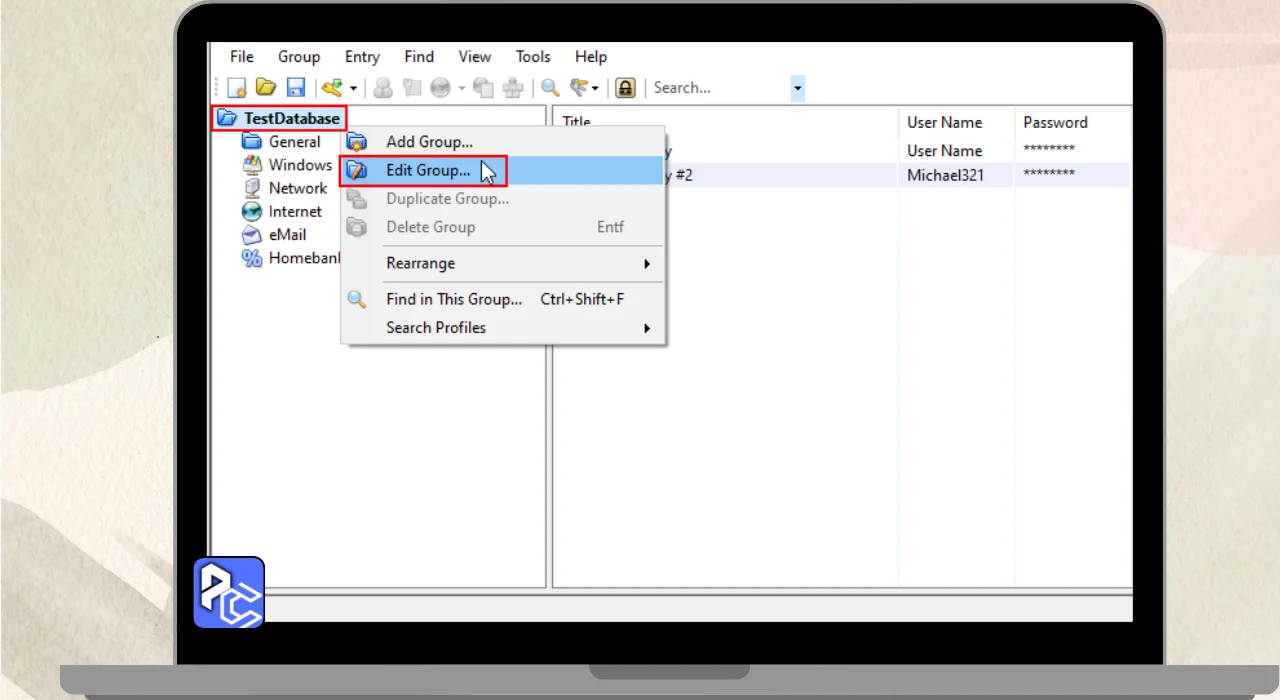Click the New Database toolbar icon
The width and height of the screenshot is (1280, 700).
pos(237,88)
